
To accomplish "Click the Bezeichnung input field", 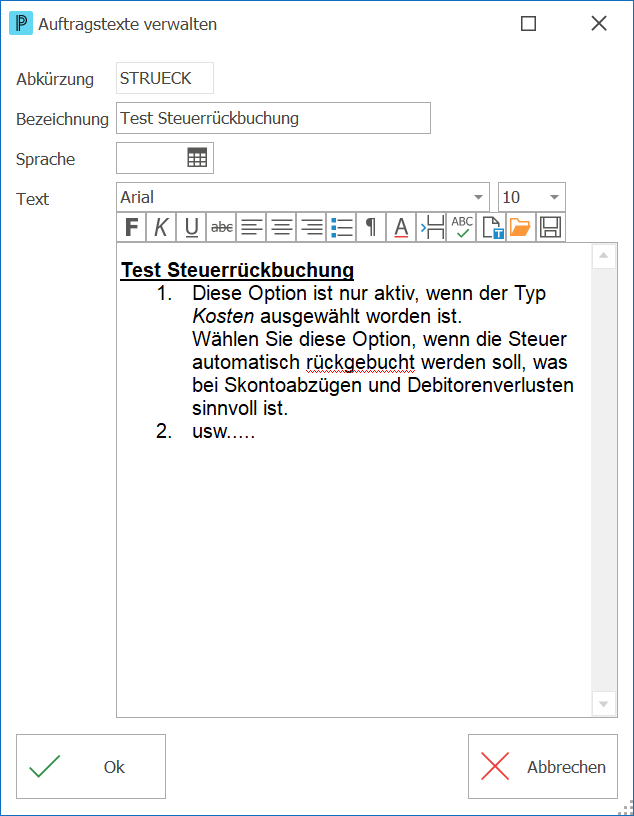I will coord(273,118).
